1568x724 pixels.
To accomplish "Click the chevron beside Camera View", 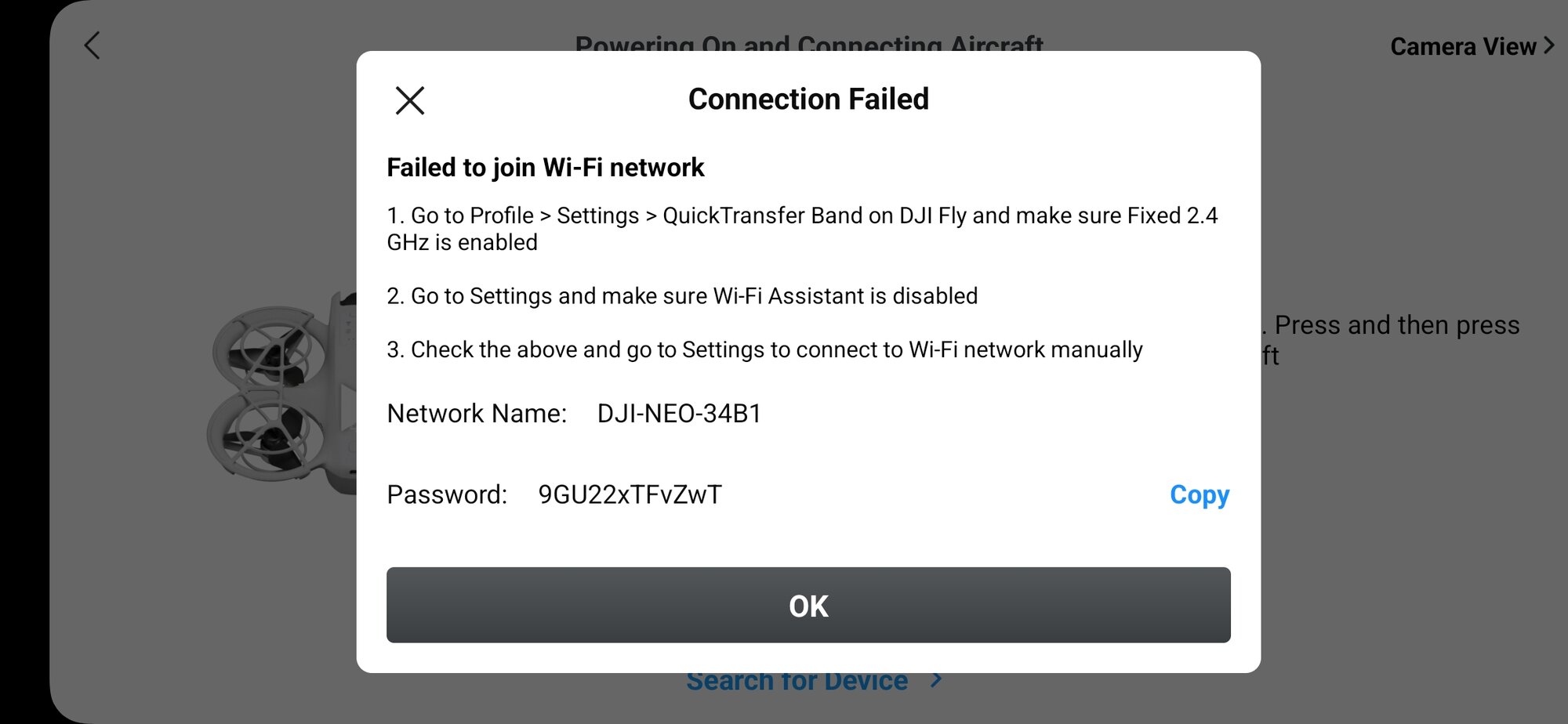I will point(1549,45).
